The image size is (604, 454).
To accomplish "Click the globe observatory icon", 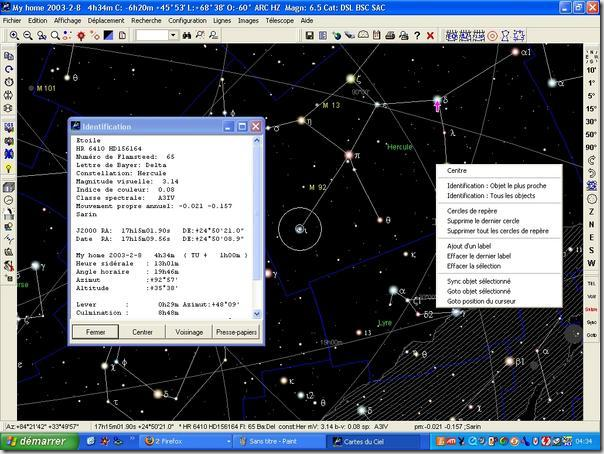I will pos(336,35).
